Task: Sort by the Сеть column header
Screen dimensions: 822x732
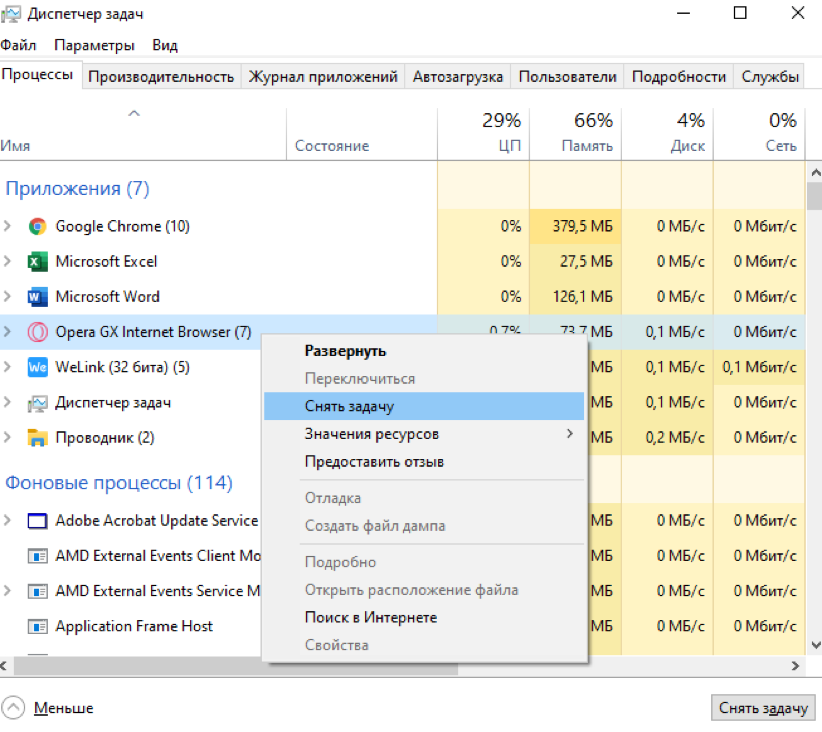Action: pos(759,134)
